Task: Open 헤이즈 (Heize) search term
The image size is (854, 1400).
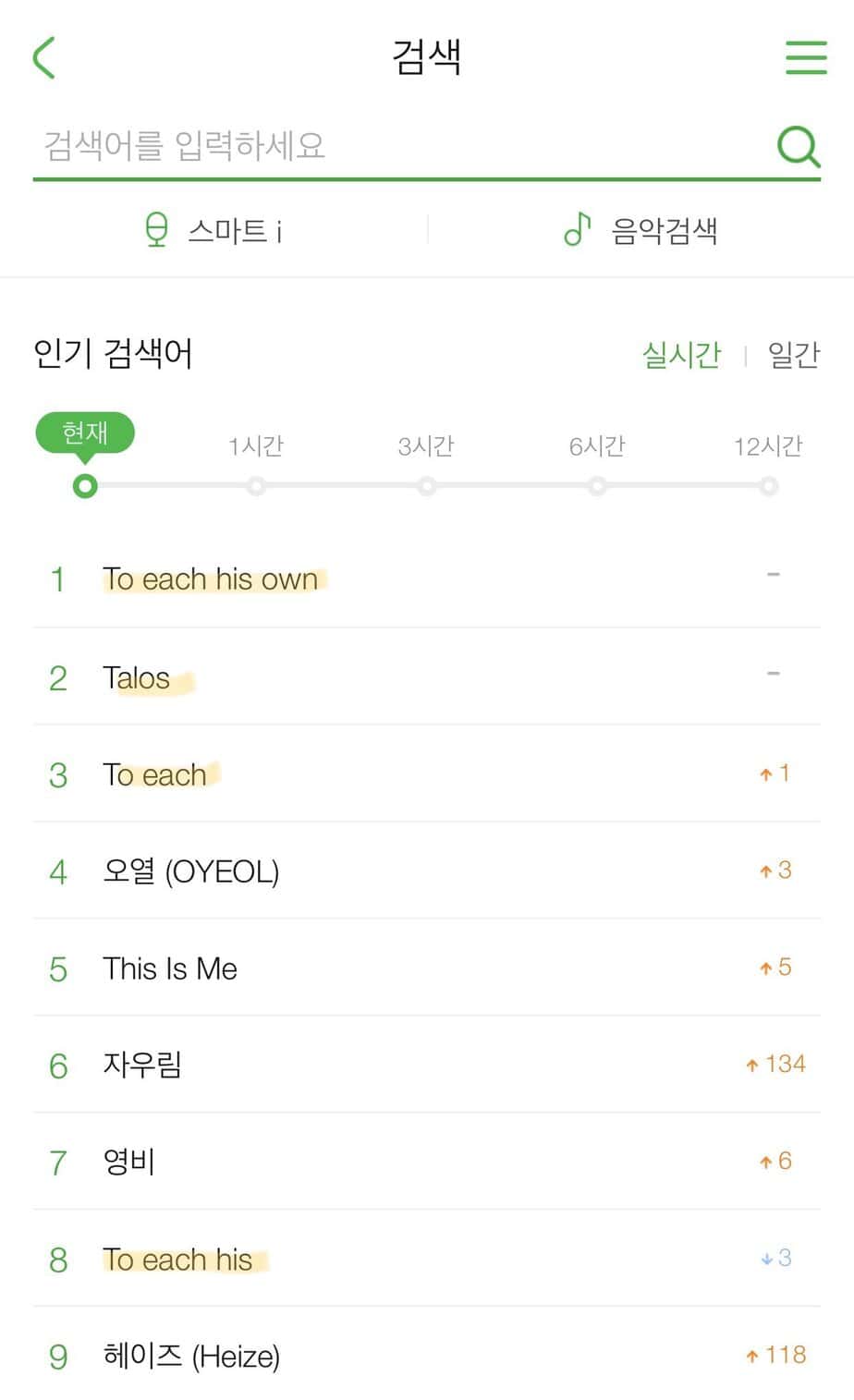Action: (191, 1356)
